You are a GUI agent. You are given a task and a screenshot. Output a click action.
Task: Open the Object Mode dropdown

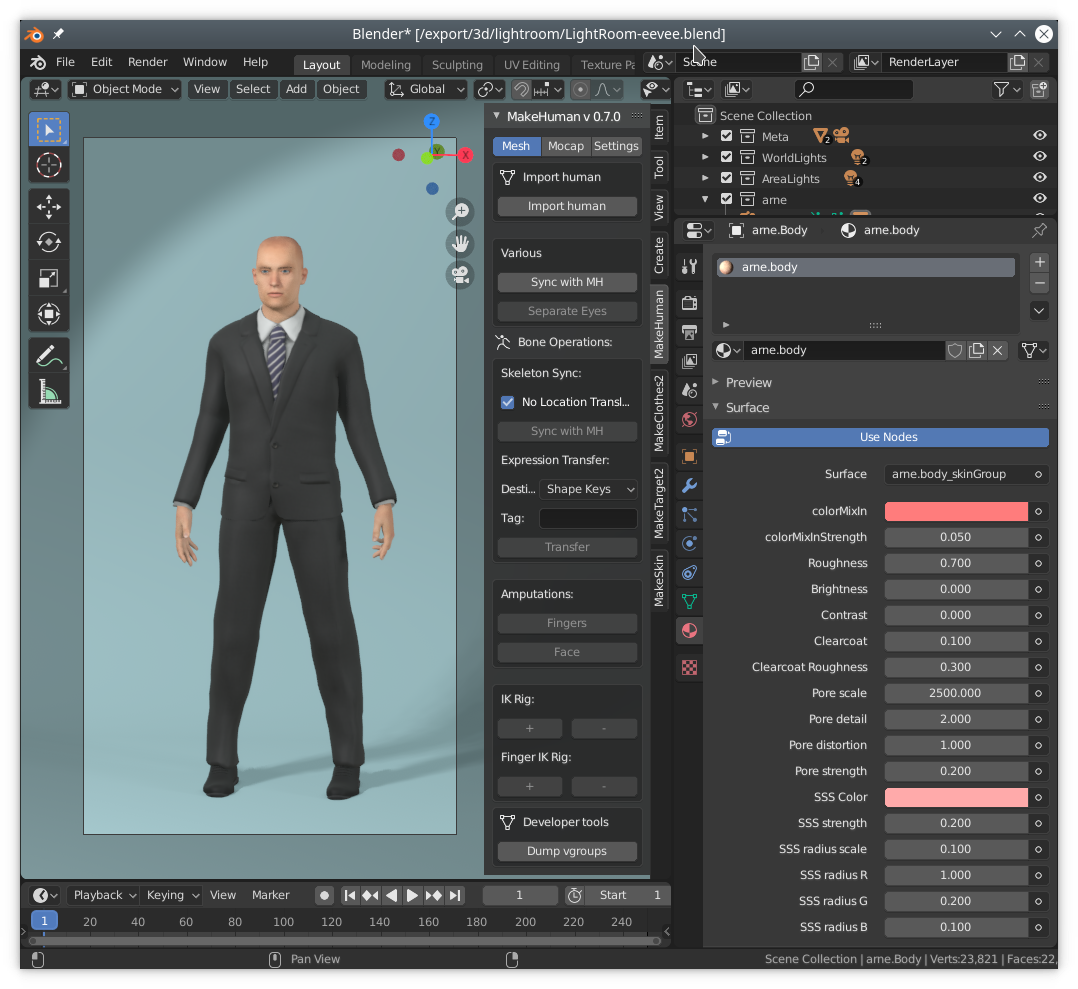click(126, 89)
